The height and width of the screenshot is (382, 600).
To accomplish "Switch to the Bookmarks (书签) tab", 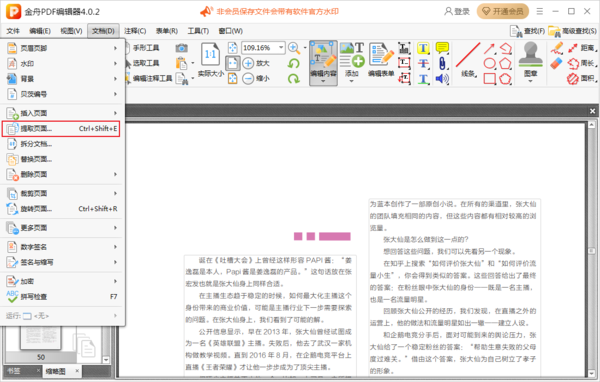I will point(15,371).
